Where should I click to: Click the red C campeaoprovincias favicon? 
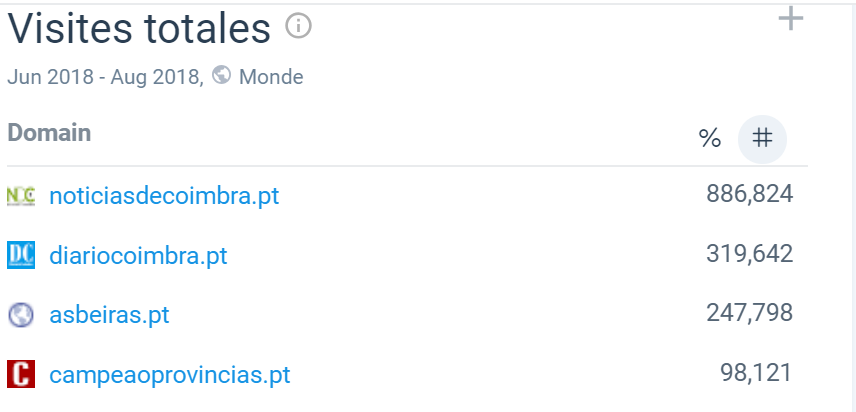(21, 374)
